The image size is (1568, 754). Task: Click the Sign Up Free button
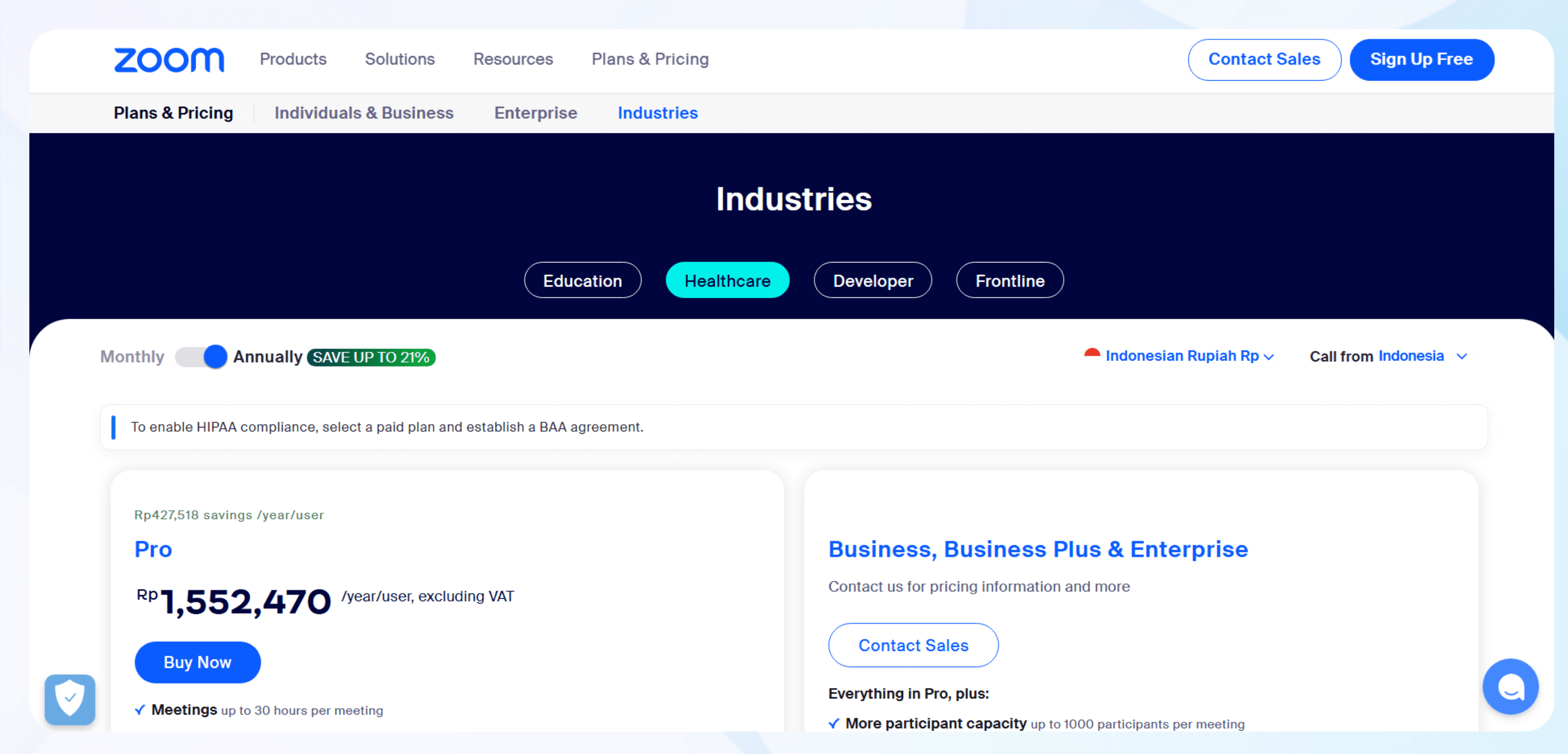point(1421,60)
